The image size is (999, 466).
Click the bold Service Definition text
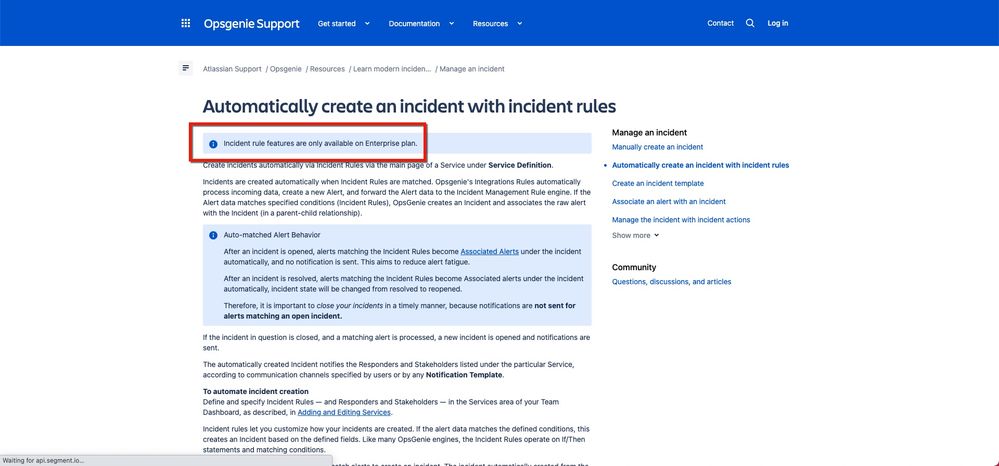coord(520,166)
